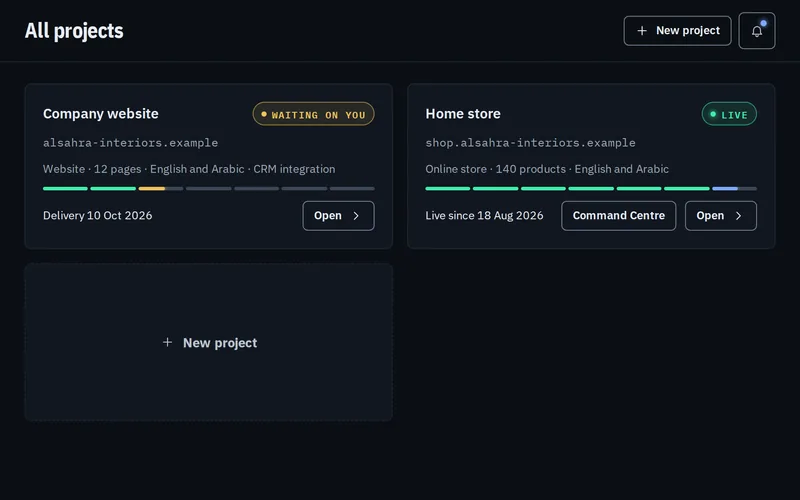800x500 pixels.
Task: Open the Company website project
Action: (x=338, y=215)
